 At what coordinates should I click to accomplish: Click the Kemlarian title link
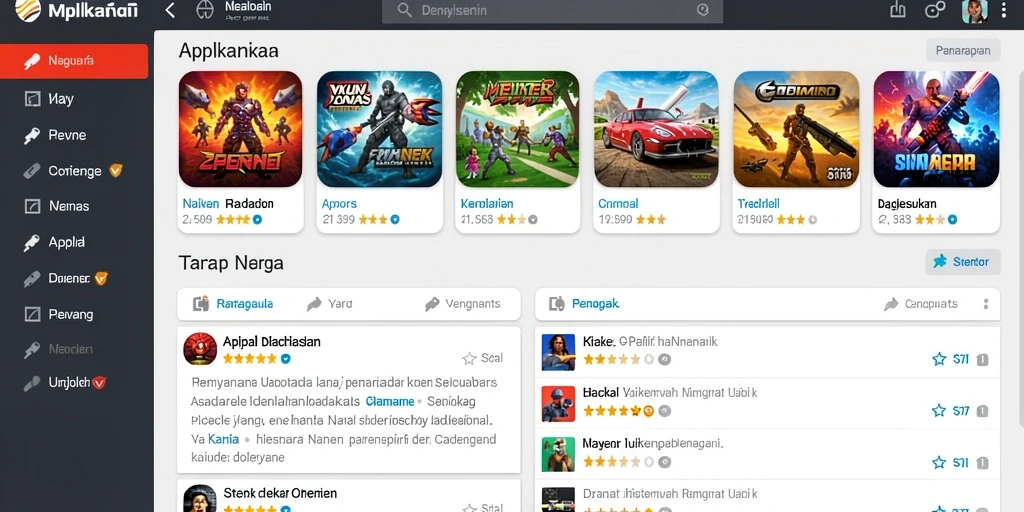[x=487, y=204]
